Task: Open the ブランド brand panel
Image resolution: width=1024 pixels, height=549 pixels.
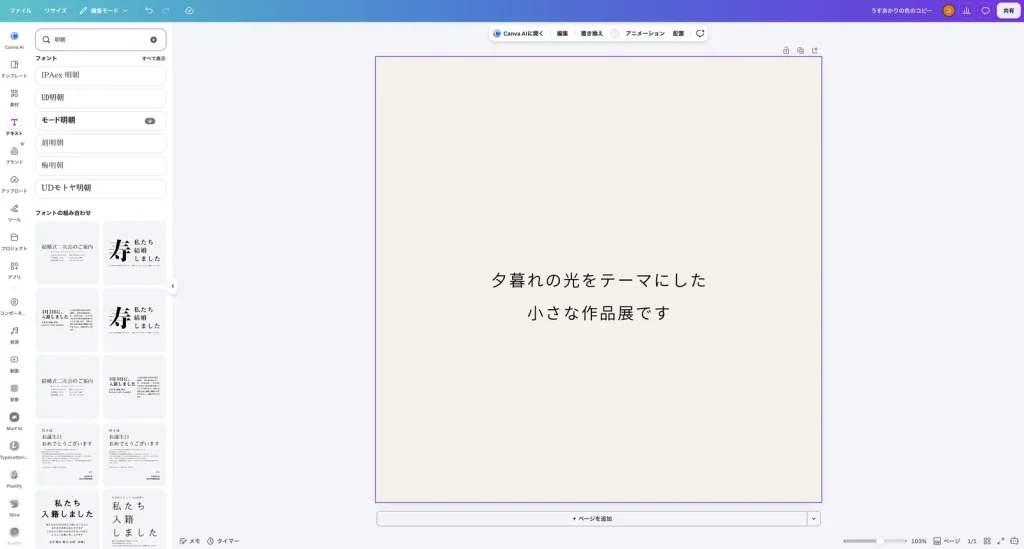Action: point(14,155)
